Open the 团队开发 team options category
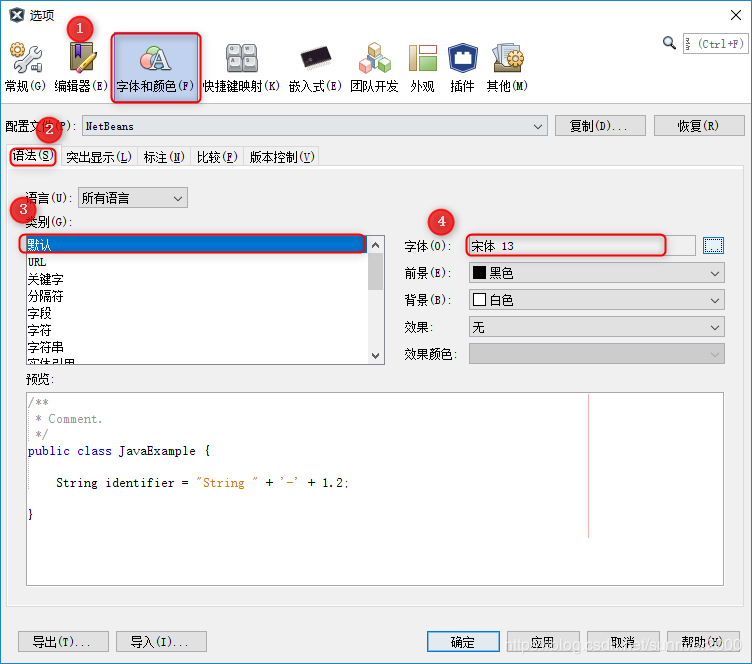The image size is (752, 664). tap(374, 67)
